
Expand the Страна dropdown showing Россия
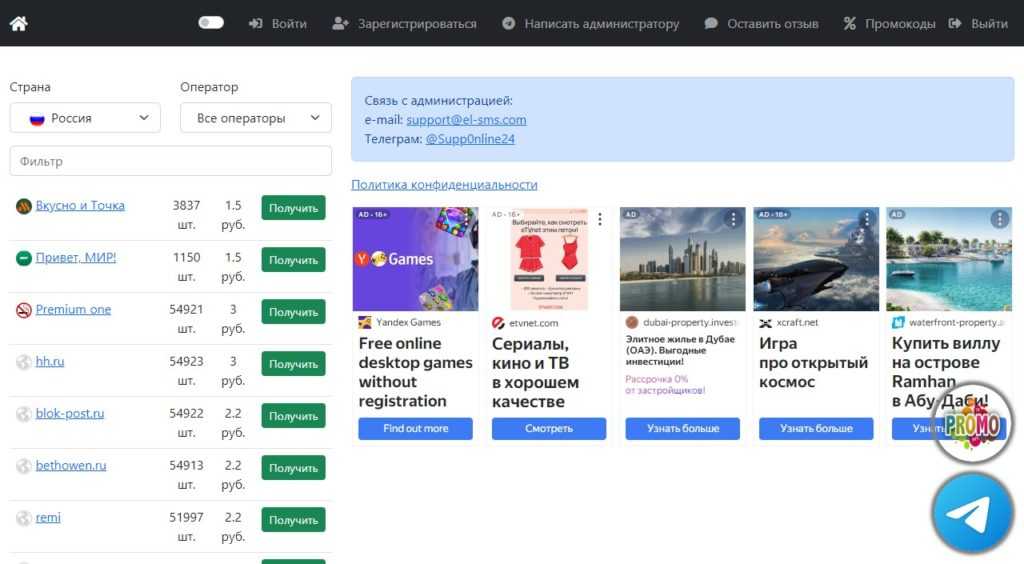tap(85, 118)
